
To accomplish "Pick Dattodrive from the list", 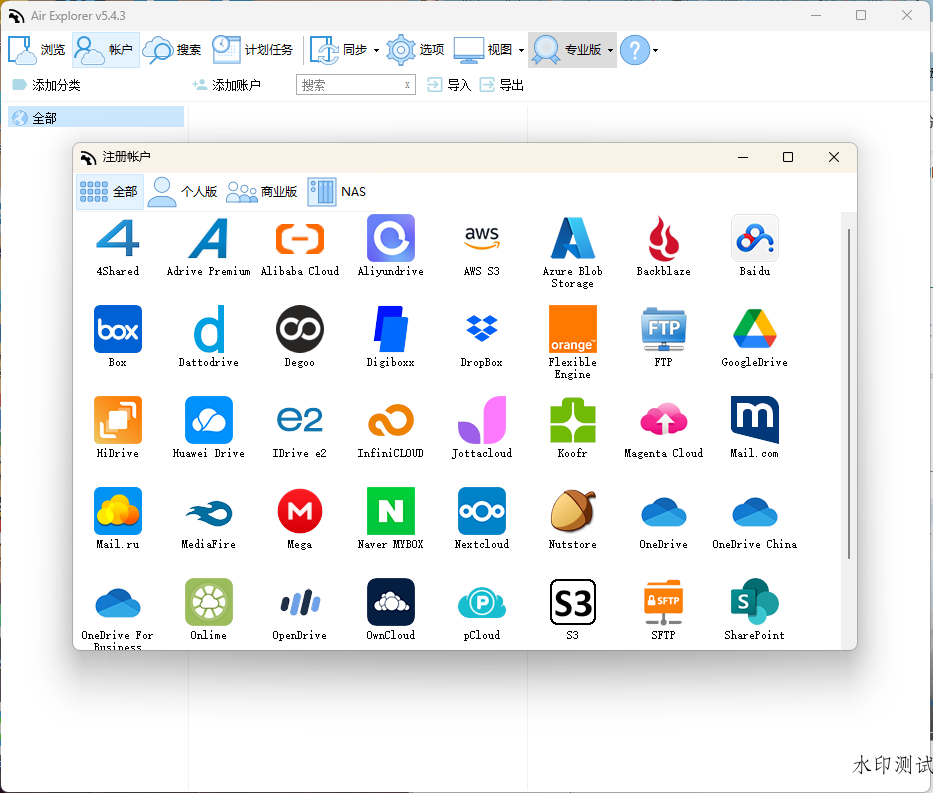I will tap(209, 329).
